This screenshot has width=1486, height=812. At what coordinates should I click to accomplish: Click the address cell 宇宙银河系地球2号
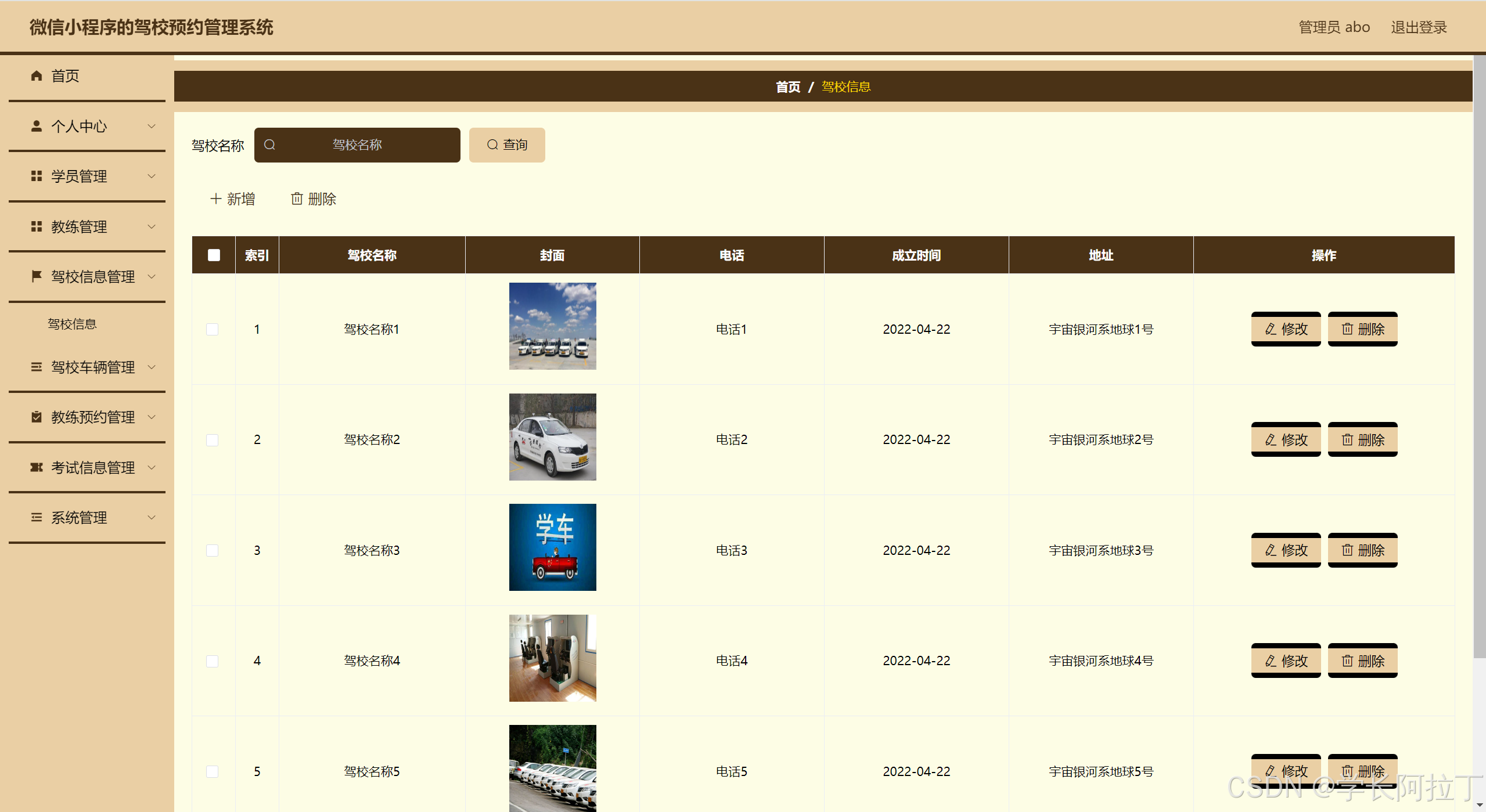[1100, 439]
